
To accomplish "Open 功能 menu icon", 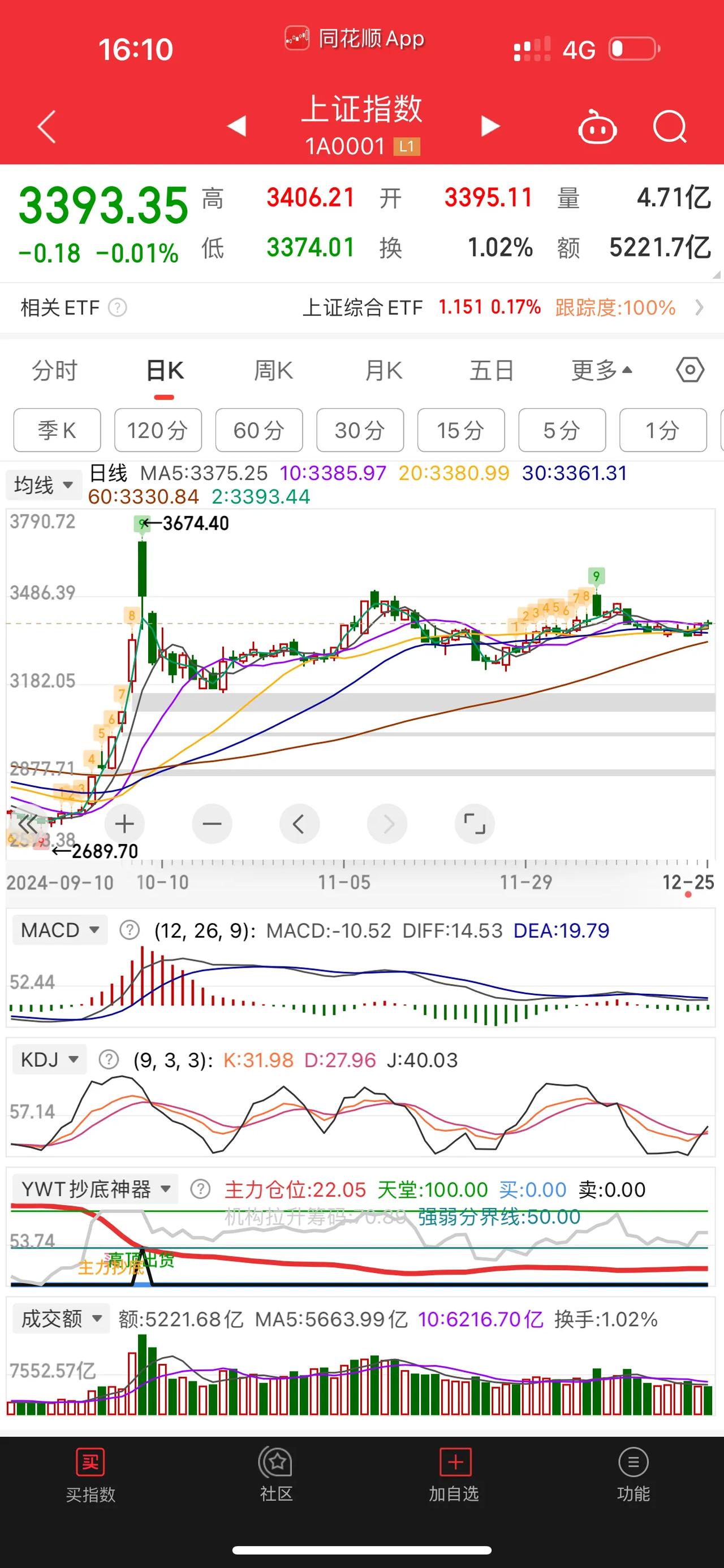I will pyautogui.click(x=633, y=1475).
